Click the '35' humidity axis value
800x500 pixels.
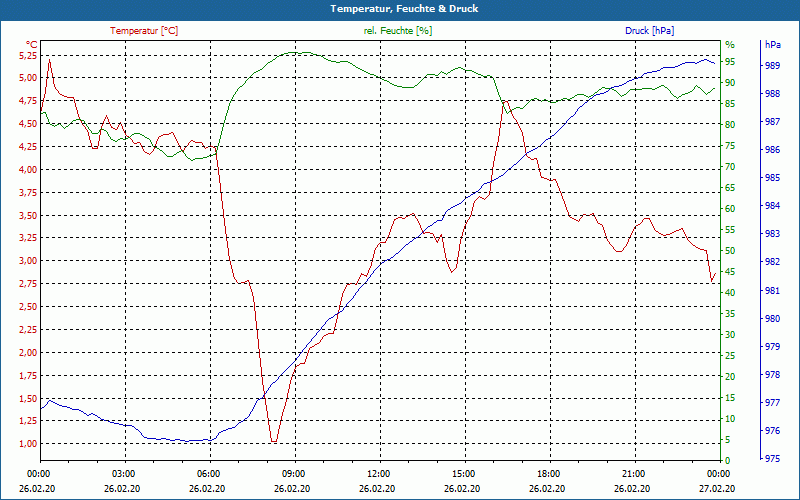[730, 314]
